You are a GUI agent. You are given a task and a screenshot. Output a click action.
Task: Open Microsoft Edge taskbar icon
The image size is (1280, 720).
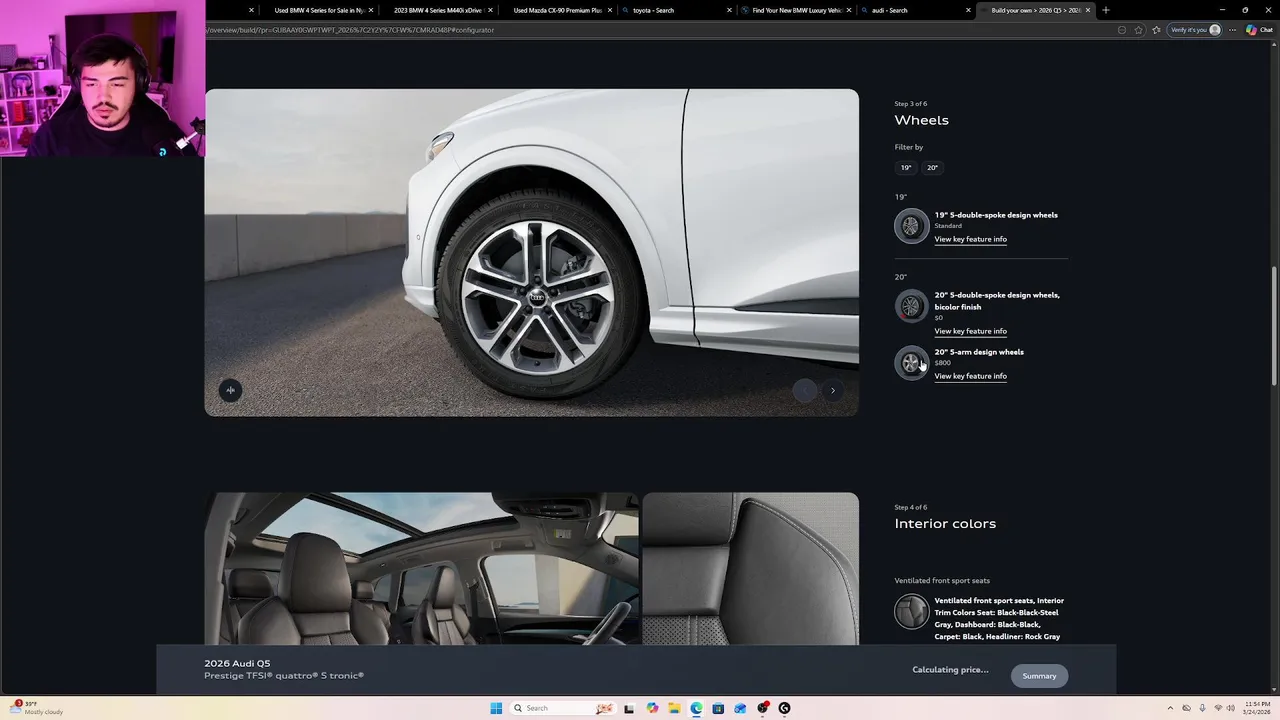tap(696, 708)
